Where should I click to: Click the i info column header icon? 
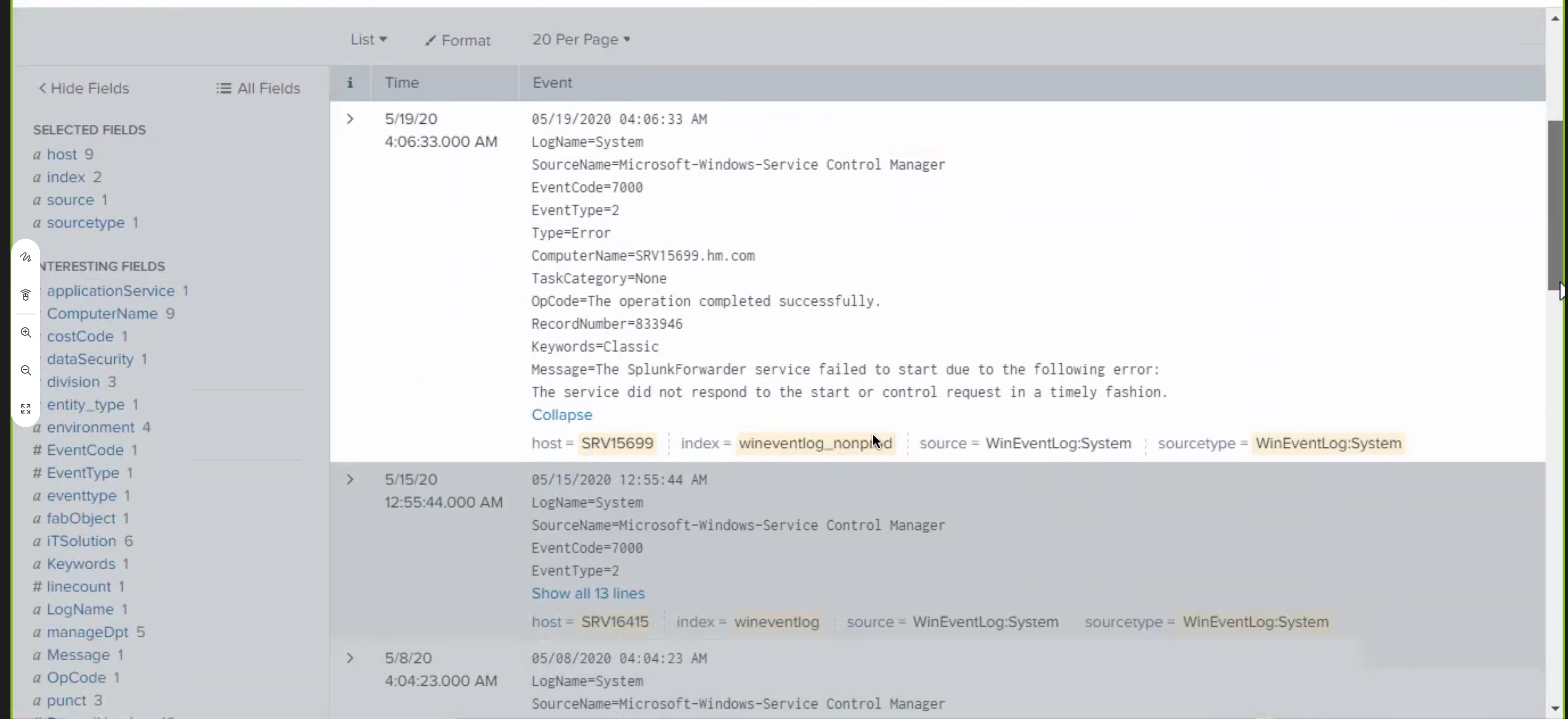[350, 83]
